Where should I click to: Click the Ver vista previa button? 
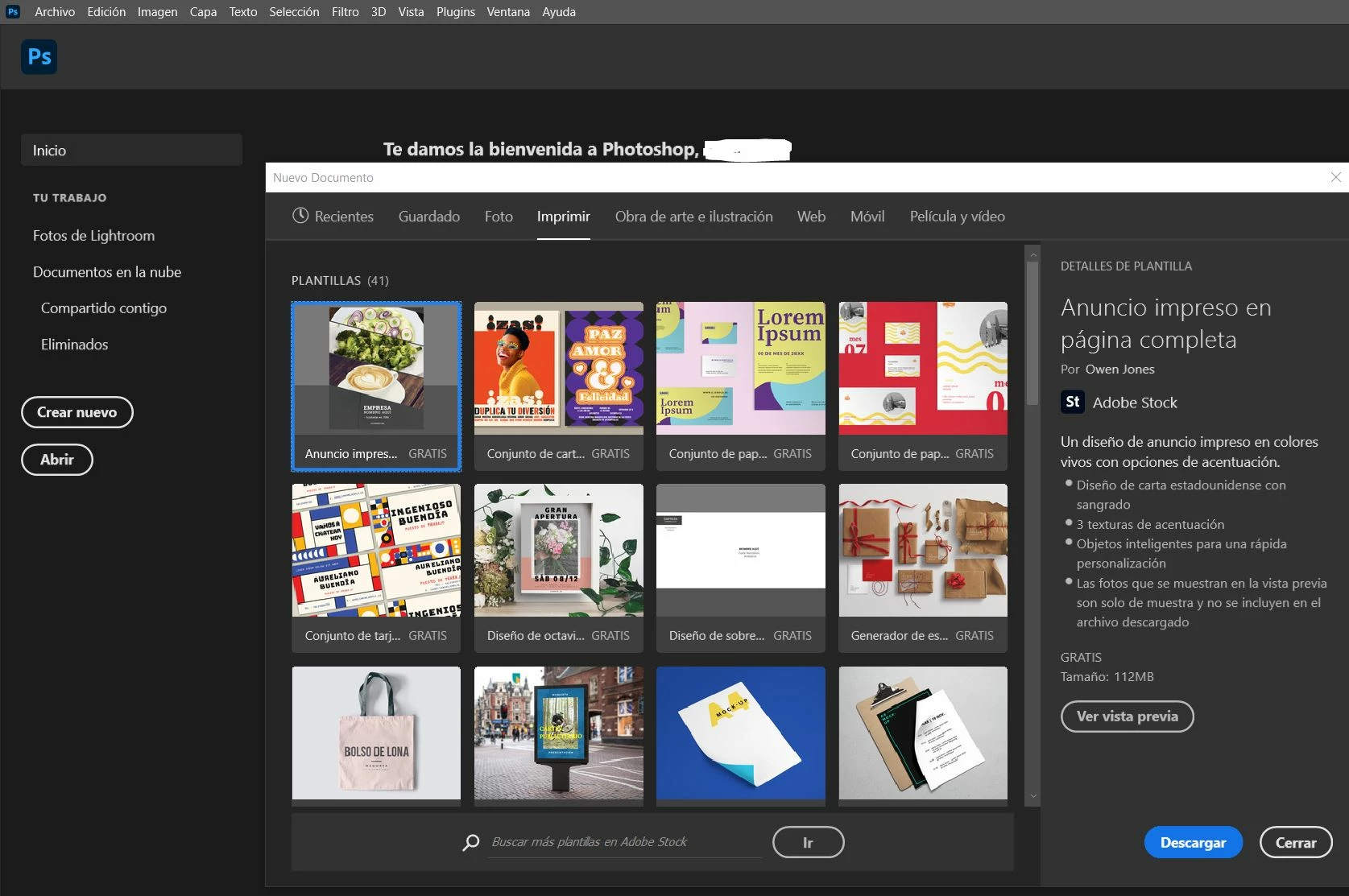(1127, 716)
